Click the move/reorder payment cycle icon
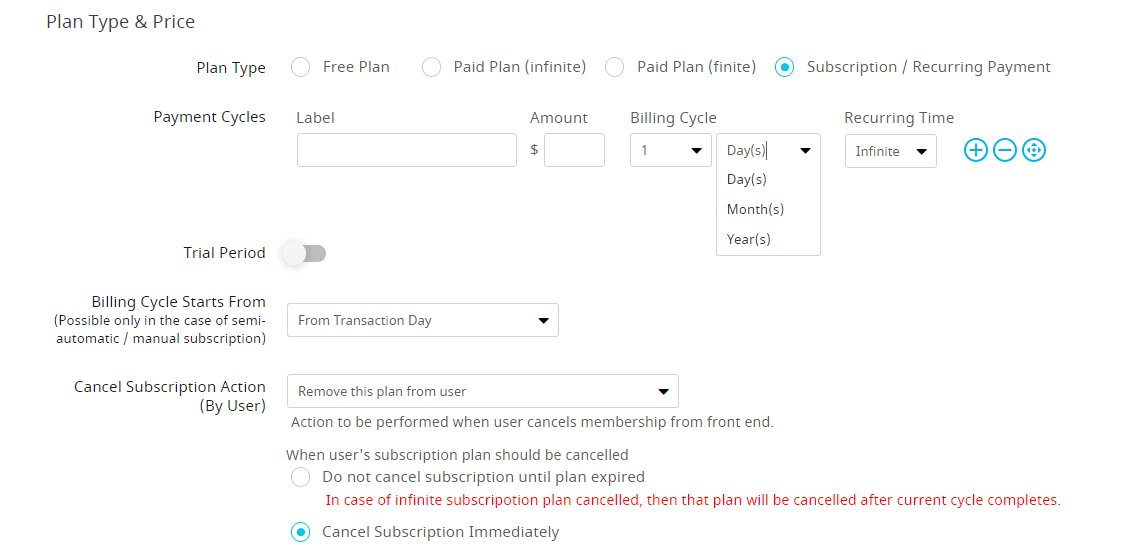Screen dimensions: 1132x554 1034,150
